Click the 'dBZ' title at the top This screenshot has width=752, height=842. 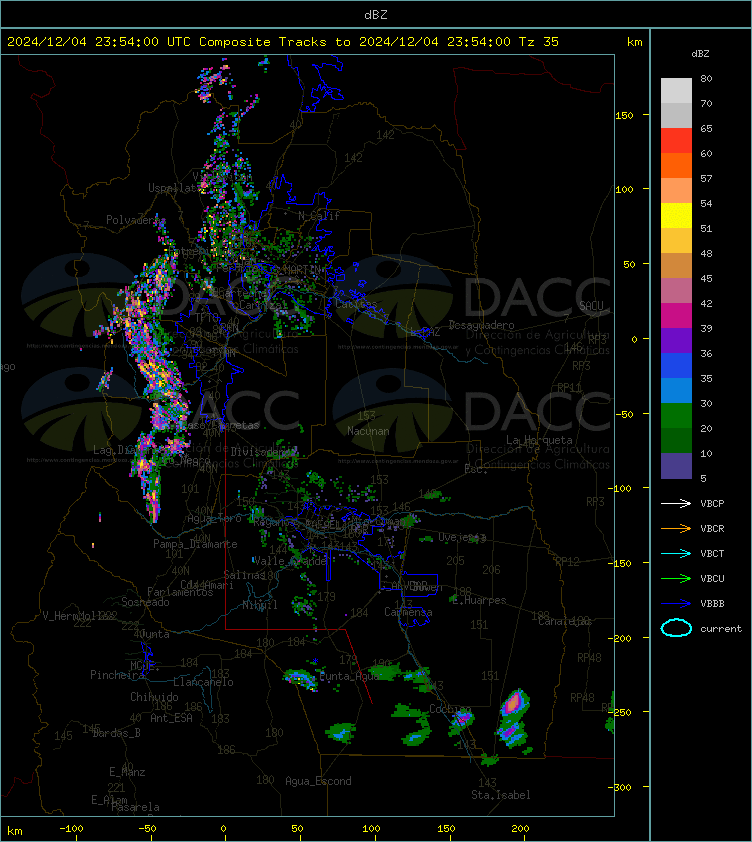[375, 15]
